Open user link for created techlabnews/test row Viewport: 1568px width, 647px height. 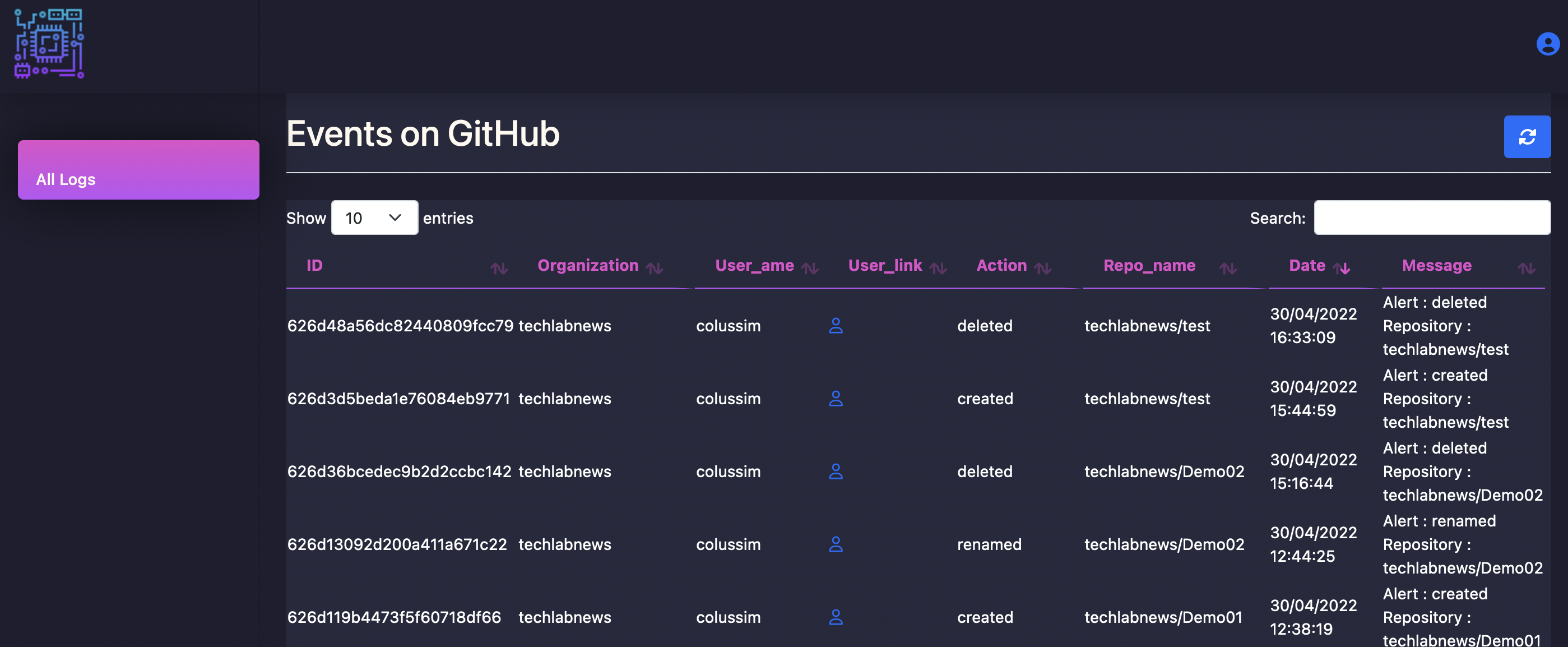pos(835,399)
